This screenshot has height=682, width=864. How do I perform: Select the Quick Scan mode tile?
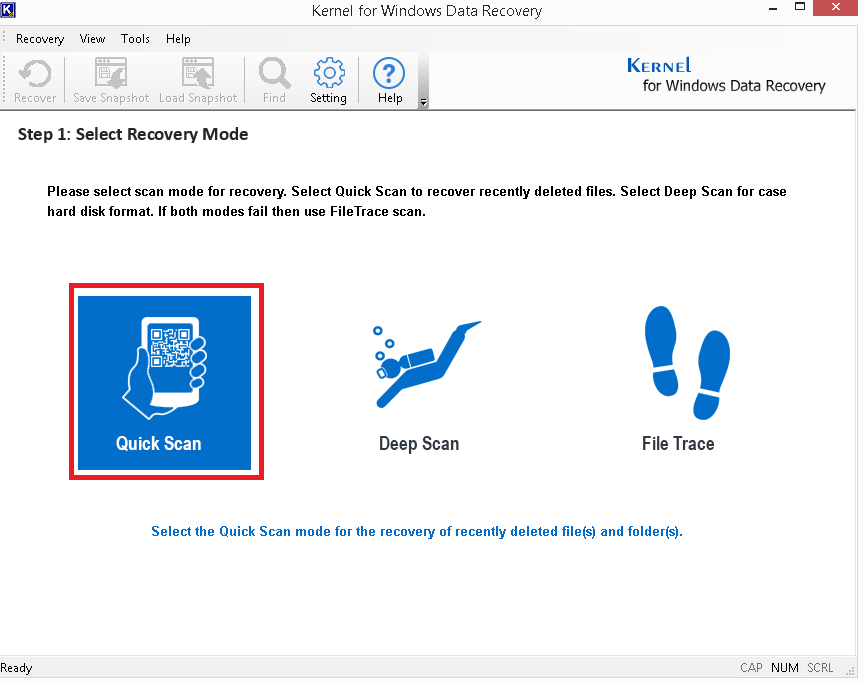pyautogui.click(x=164, y=383)
